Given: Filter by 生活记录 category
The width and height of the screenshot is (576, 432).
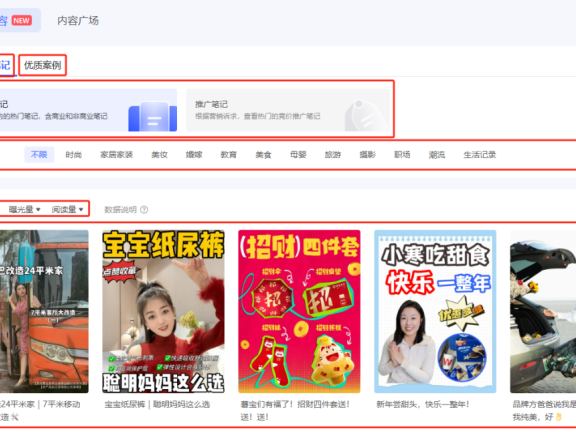Looking at the screenshot, I should coord(480,155).
